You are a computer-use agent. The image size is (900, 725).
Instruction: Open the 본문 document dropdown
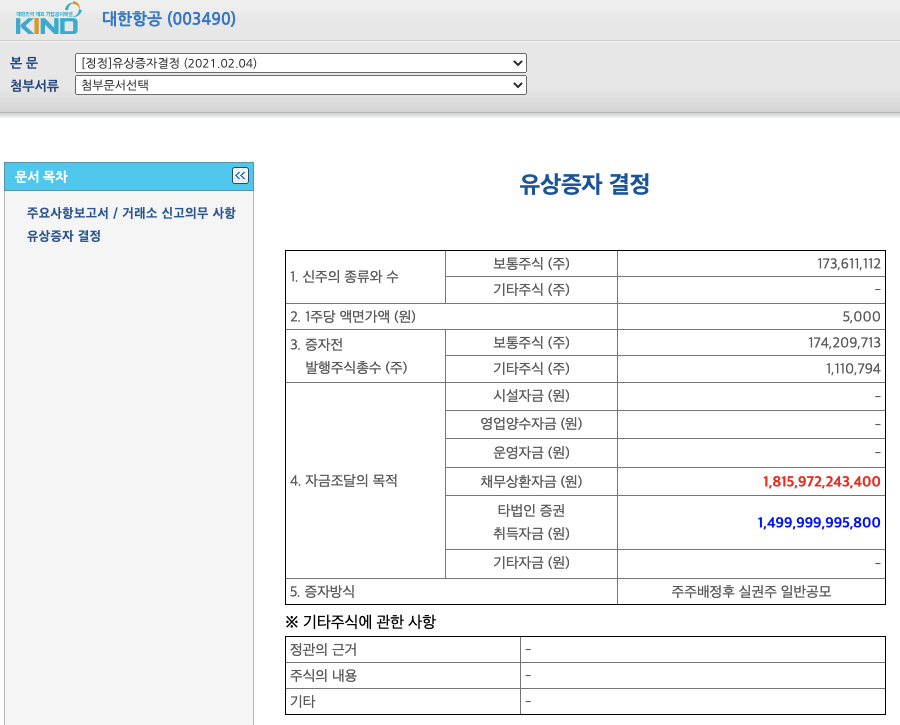[301, 63]
